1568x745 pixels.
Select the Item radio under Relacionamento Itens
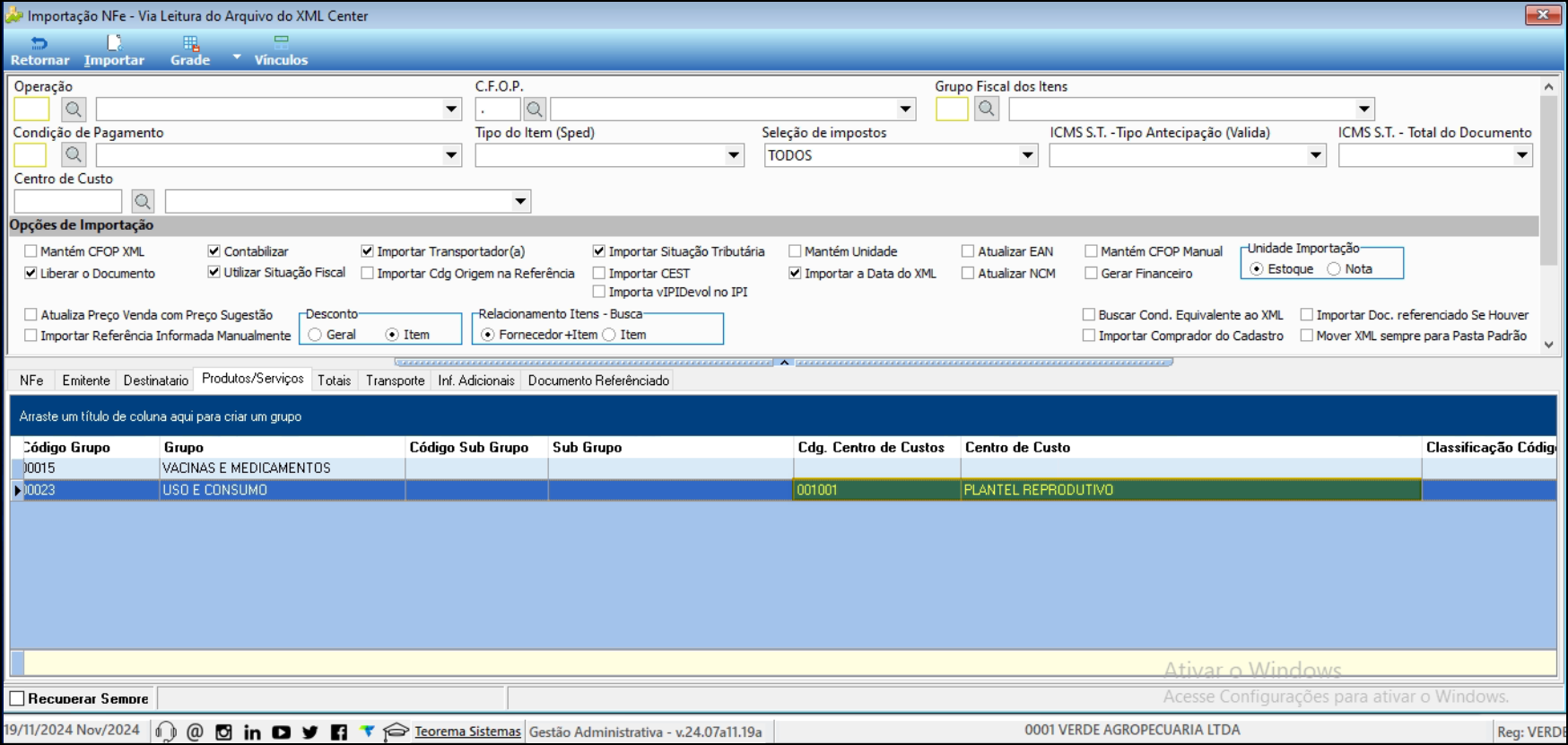(x=609, y=335)
